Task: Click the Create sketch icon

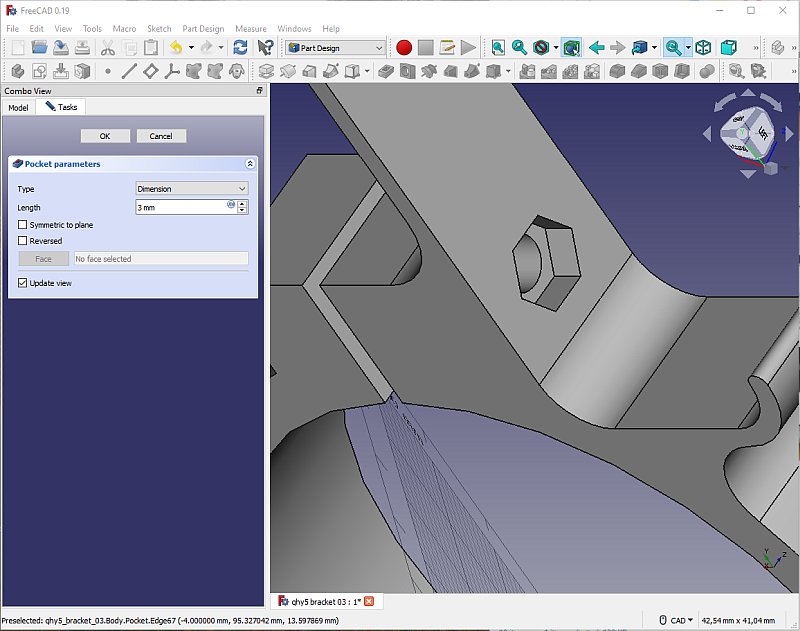Action: (x=39, y=71)
